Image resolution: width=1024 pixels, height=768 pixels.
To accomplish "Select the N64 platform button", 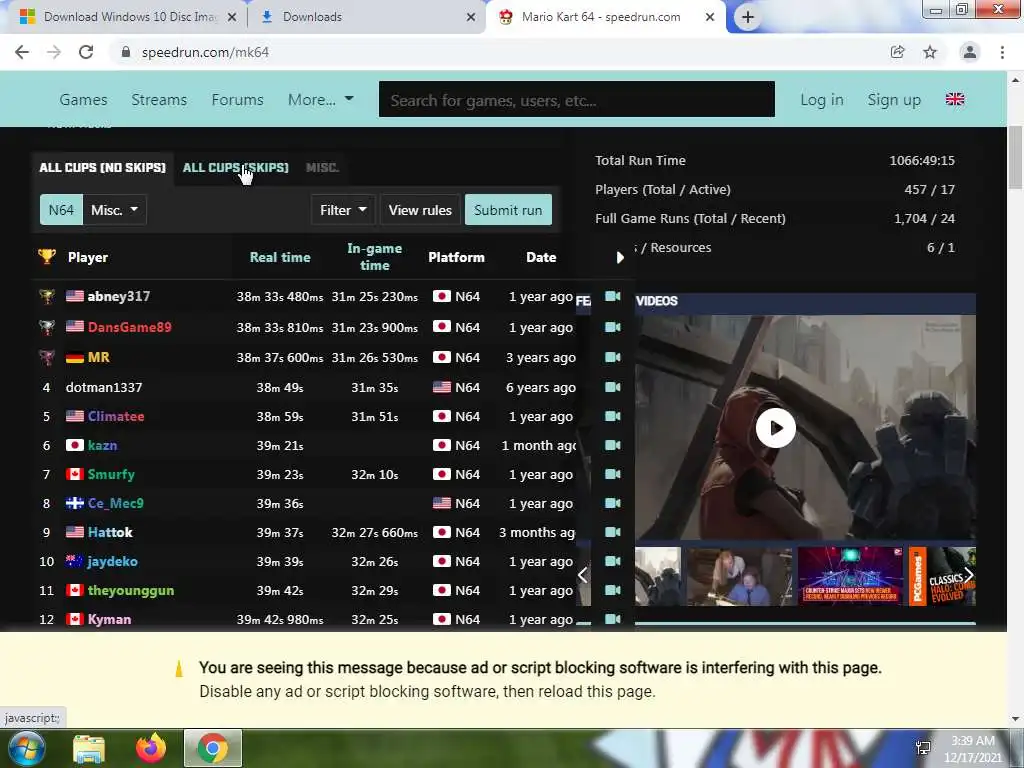I will click(61, 210).
